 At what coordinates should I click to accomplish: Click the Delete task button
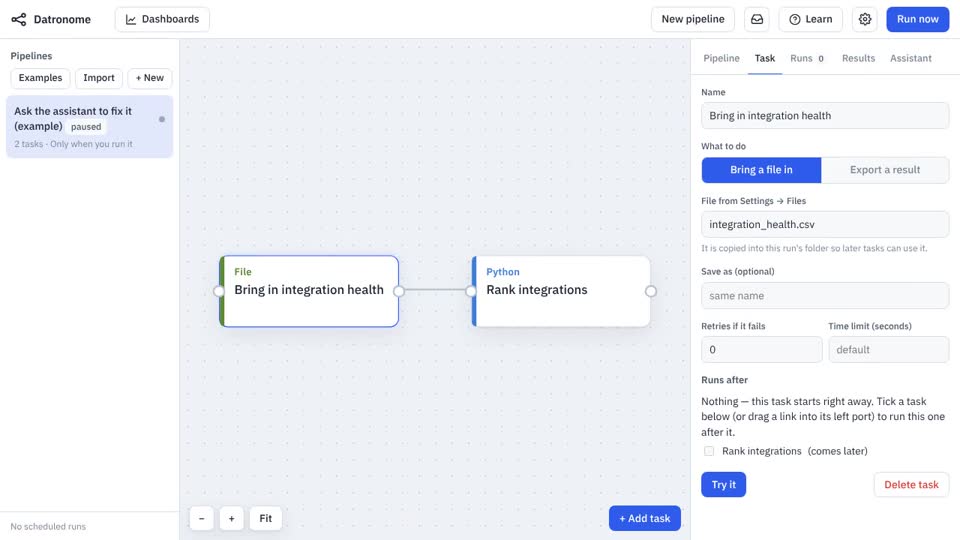point(911,484)
